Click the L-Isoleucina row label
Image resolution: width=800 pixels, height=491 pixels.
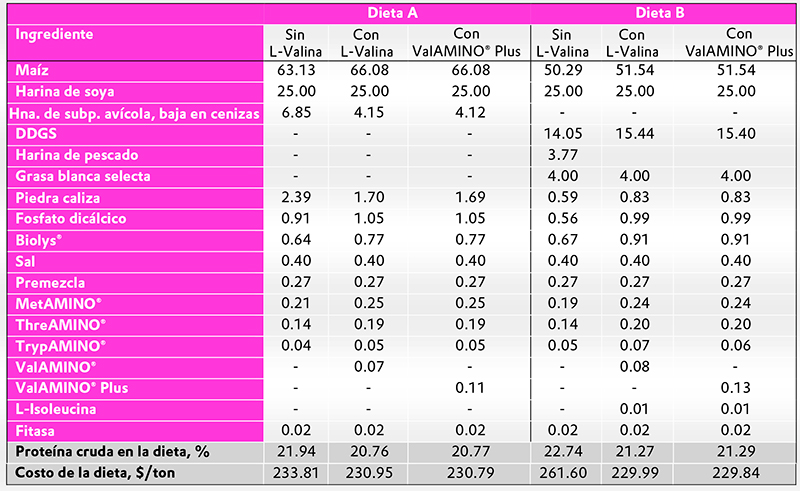pos(56,409)
